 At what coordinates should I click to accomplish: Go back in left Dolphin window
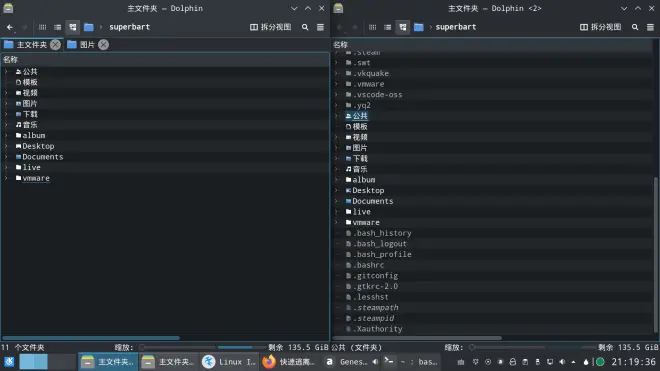click(x=9, y=27)
